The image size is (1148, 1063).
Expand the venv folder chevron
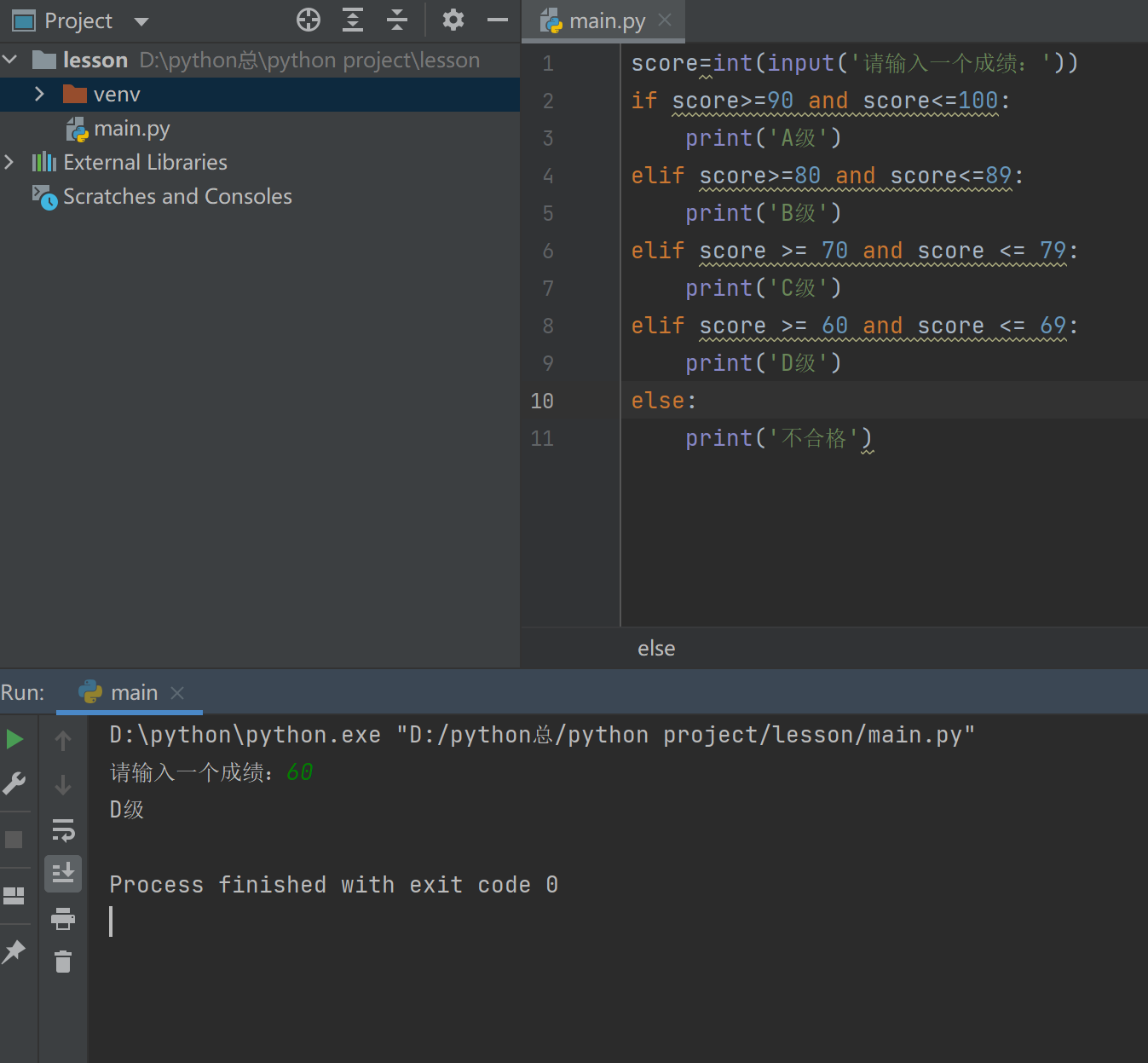point(39,94)
